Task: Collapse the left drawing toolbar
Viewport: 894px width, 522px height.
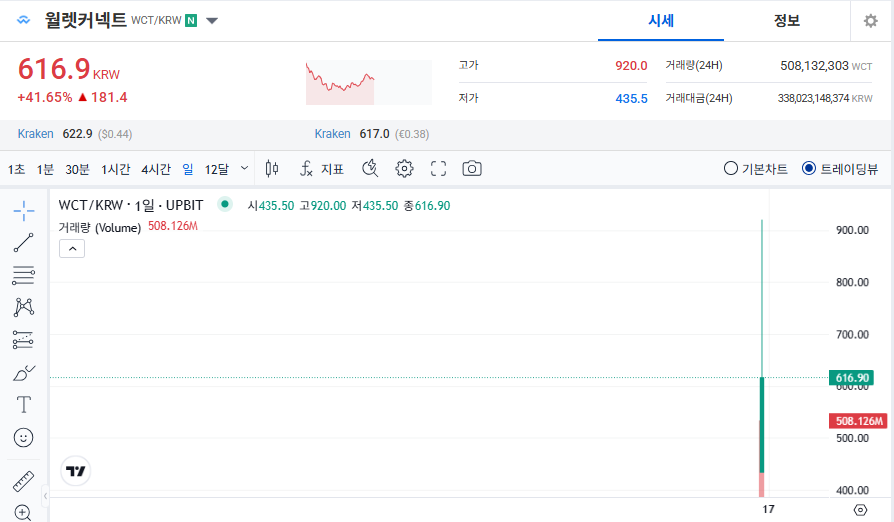Action: click(x=46, y=496)
